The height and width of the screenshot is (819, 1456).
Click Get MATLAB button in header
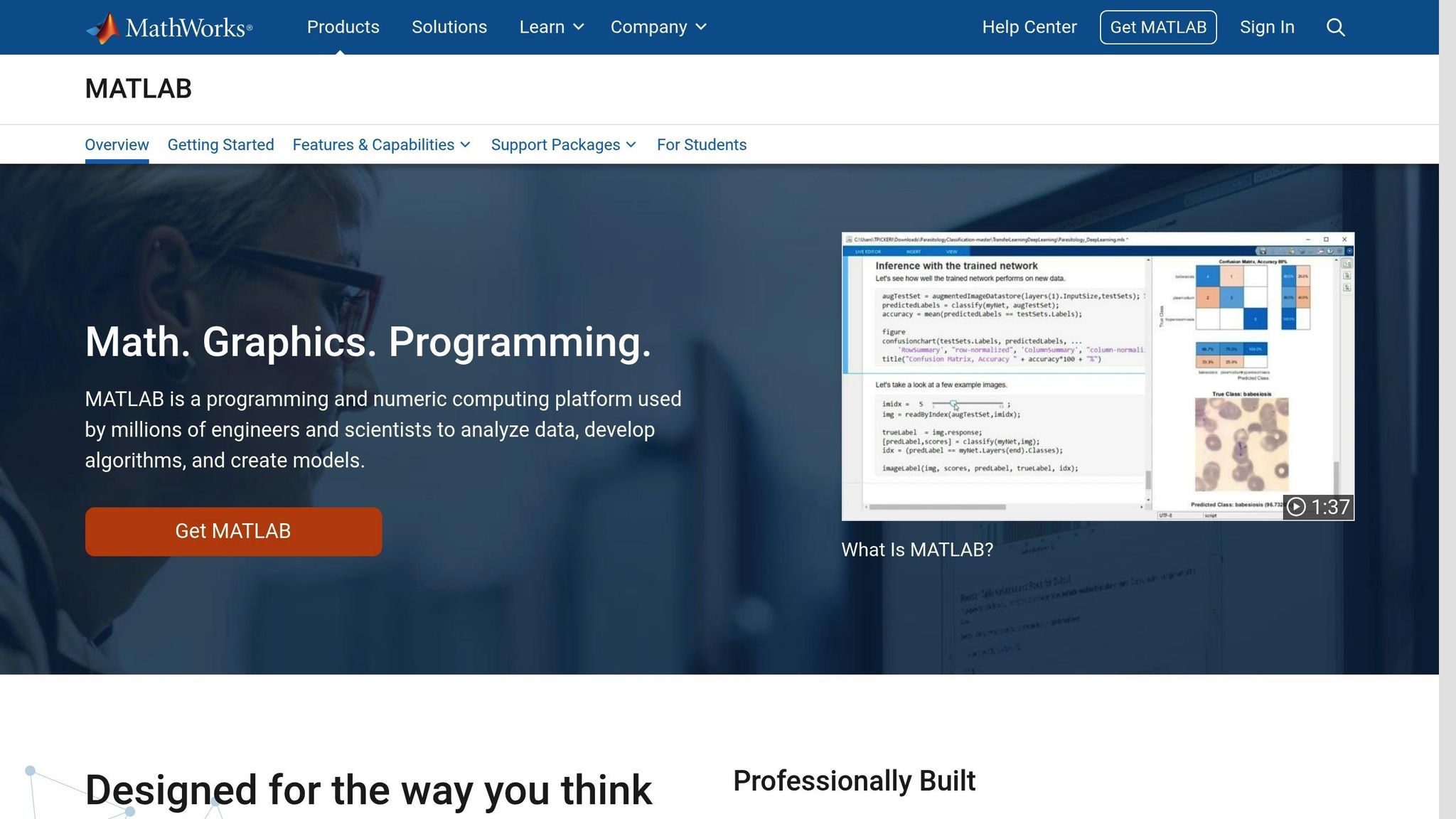pos(1158,27)
